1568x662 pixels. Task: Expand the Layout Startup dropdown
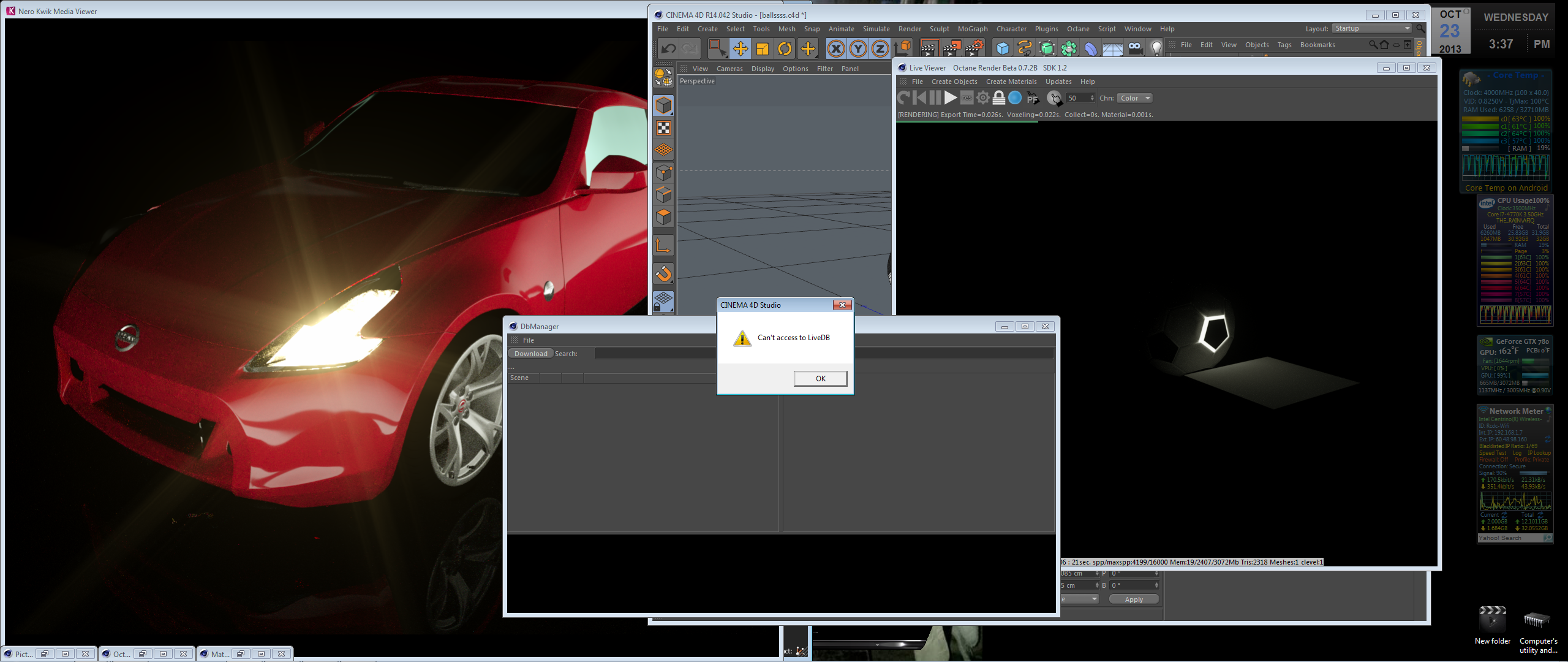1373,29
